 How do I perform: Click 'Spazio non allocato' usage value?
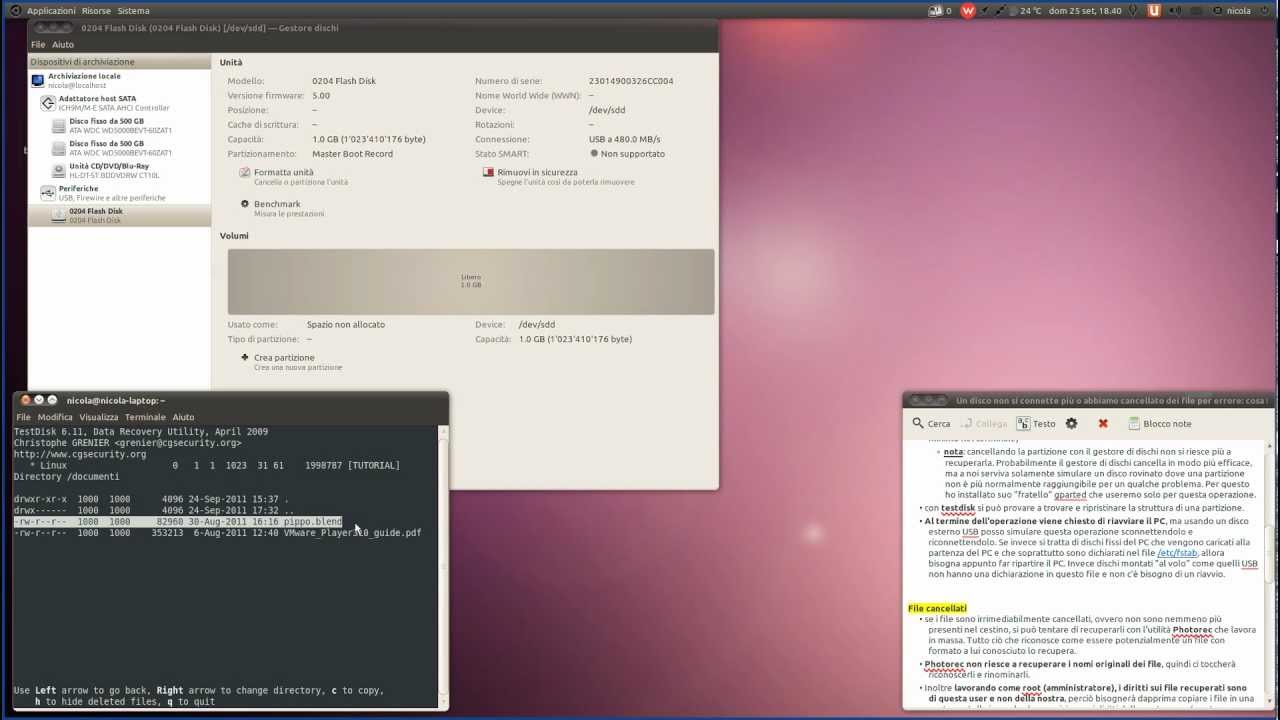pyautogui.click(x=346, y=325)
